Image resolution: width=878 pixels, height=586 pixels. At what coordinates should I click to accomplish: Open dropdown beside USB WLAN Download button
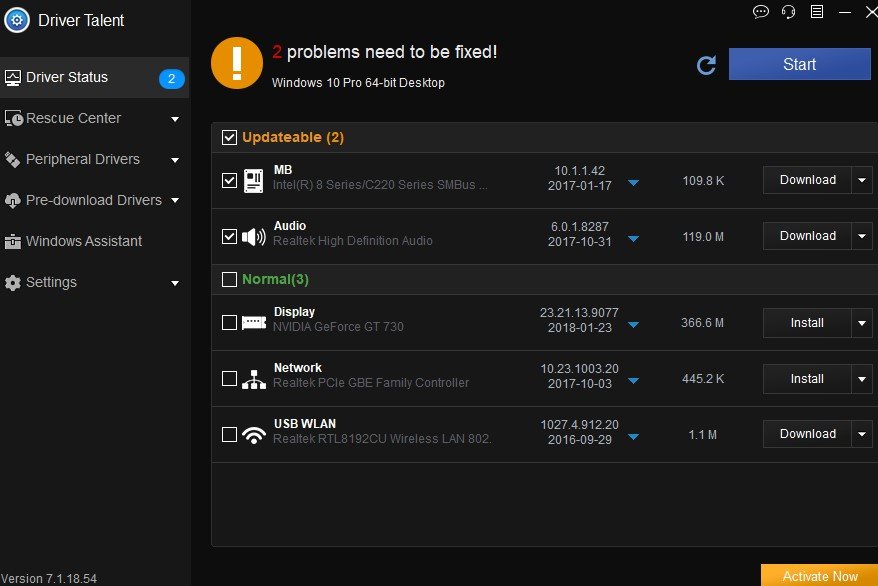click(x=862, y=434)
